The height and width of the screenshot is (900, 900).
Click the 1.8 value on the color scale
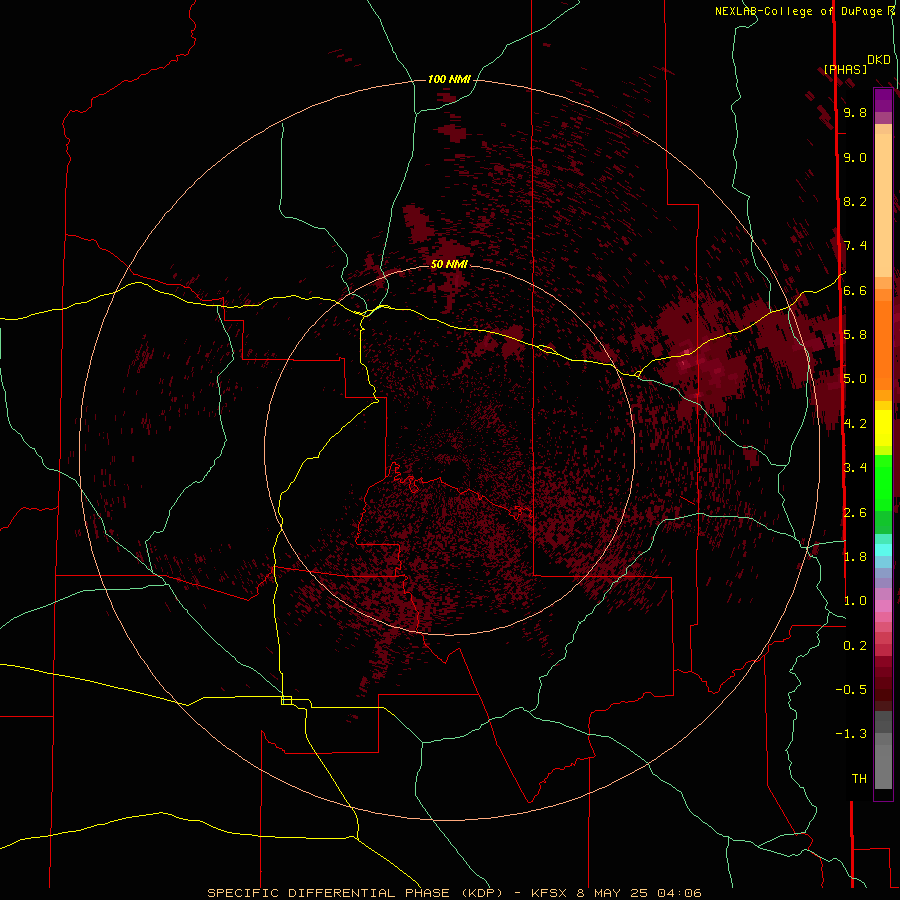(x=855, y=556)
